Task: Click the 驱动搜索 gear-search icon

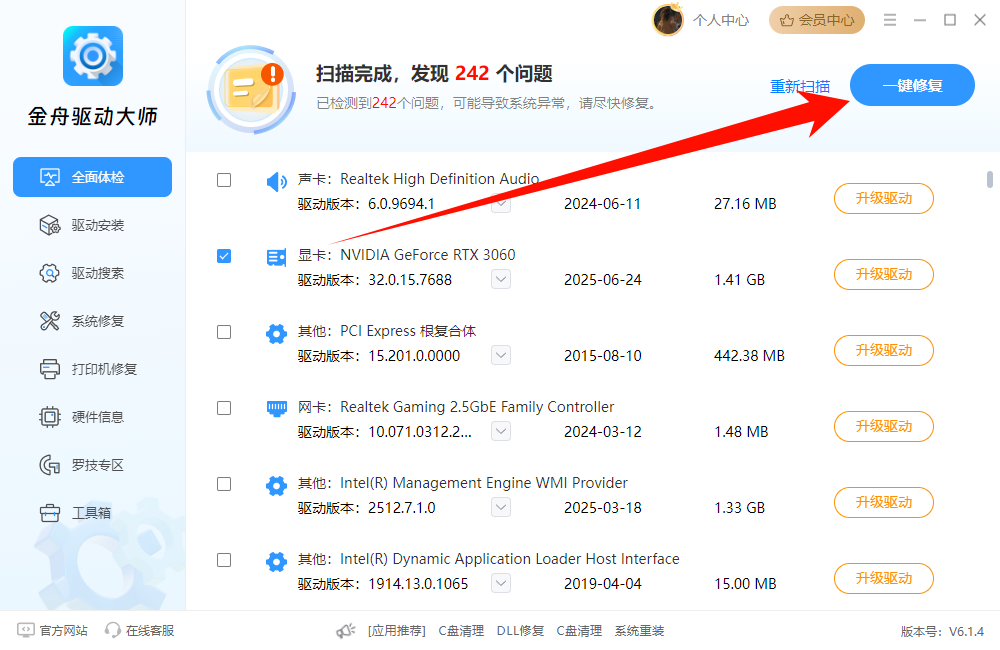Action: click(50, 273)
